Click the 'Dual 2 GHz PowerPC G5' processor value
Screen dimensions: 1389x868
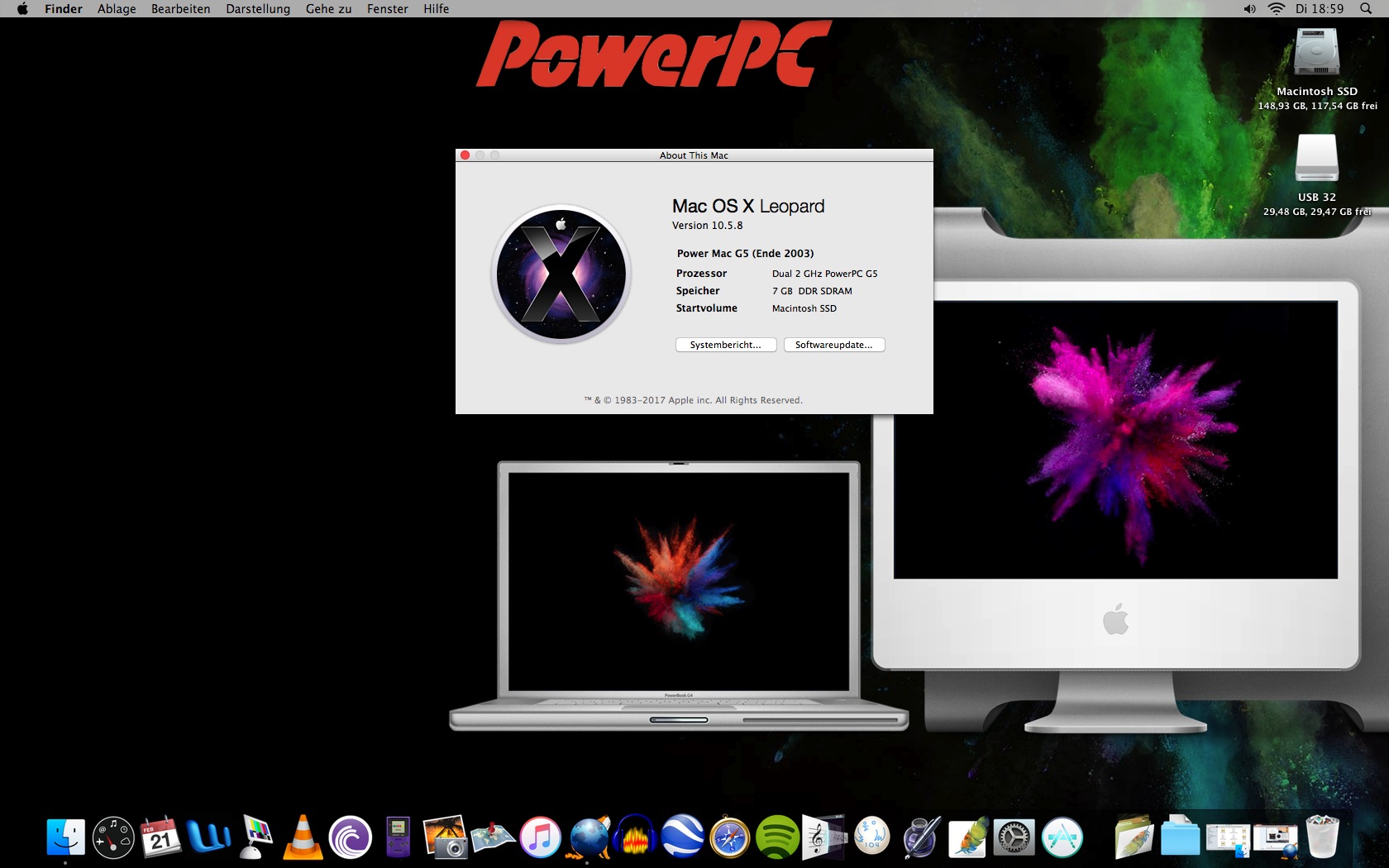click(x=825, y=274)
